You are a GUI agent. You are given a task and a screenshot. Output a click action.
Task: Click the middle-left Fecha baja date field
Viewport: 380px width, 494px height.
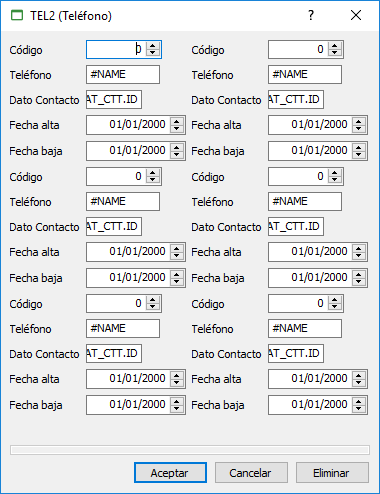pyautogui.click(x=129, y=278)
